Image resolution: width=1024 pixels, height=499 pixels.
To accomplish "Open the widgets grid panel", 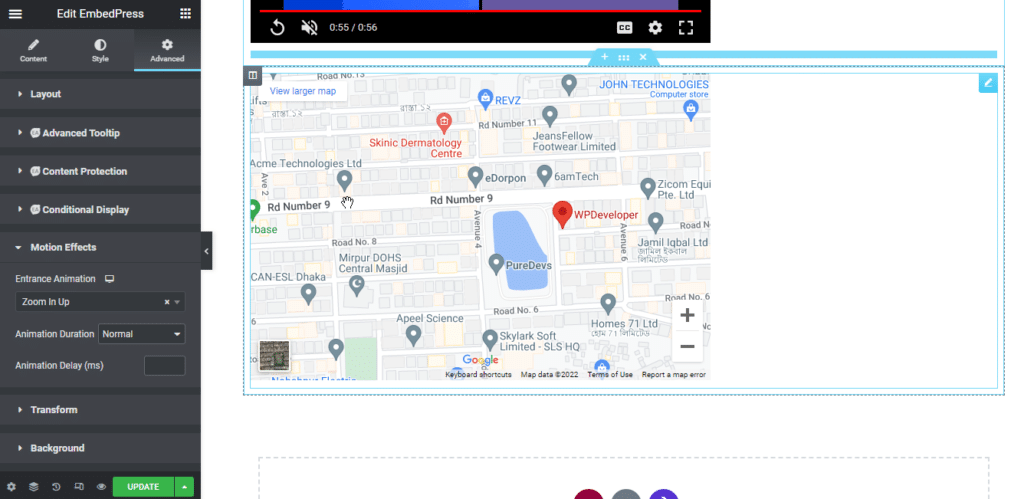I will click(185, 13).
